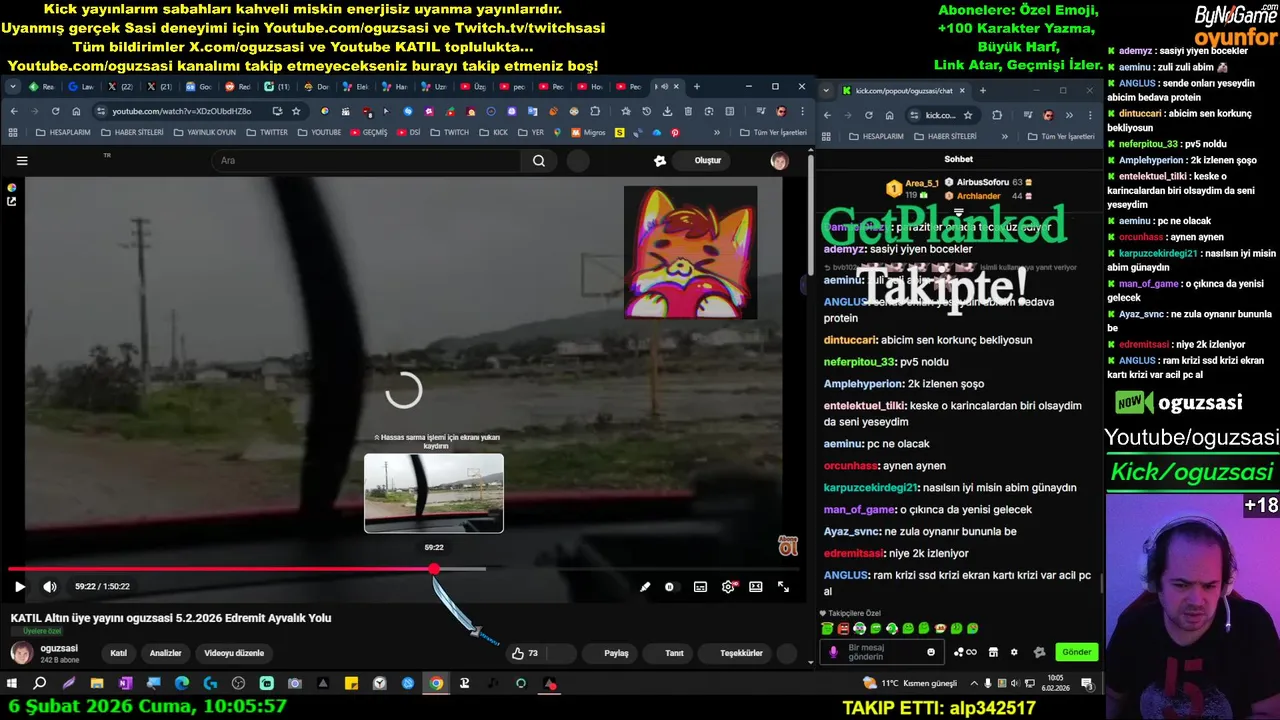The height and width of the screenshot is (720, 1280).
Task: Click the video title text KATIL Altın üye yayını
Action: point(171,618)
